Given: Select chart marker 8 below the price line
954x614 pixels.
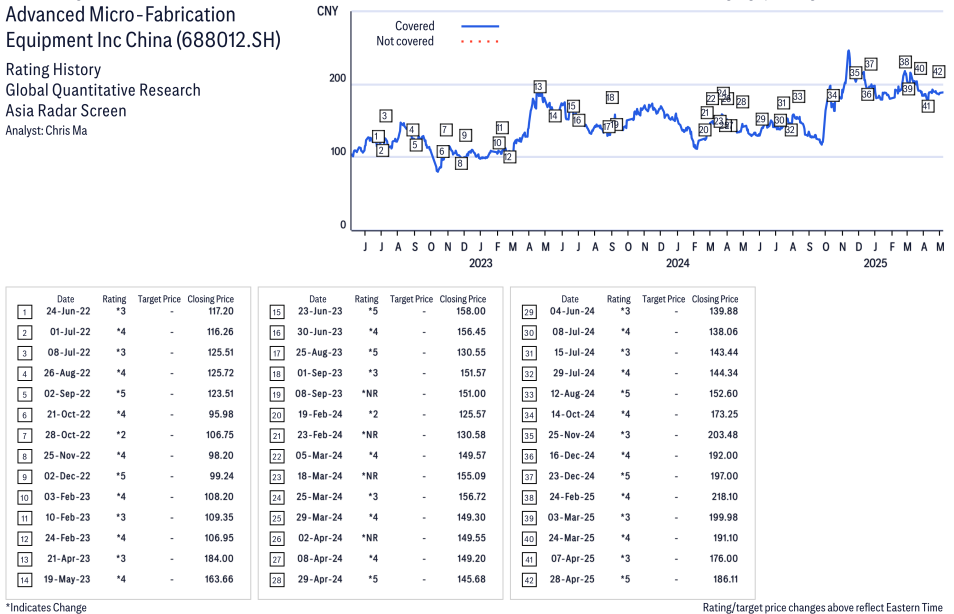Looking at the screenshot, I should click(461, 163).
